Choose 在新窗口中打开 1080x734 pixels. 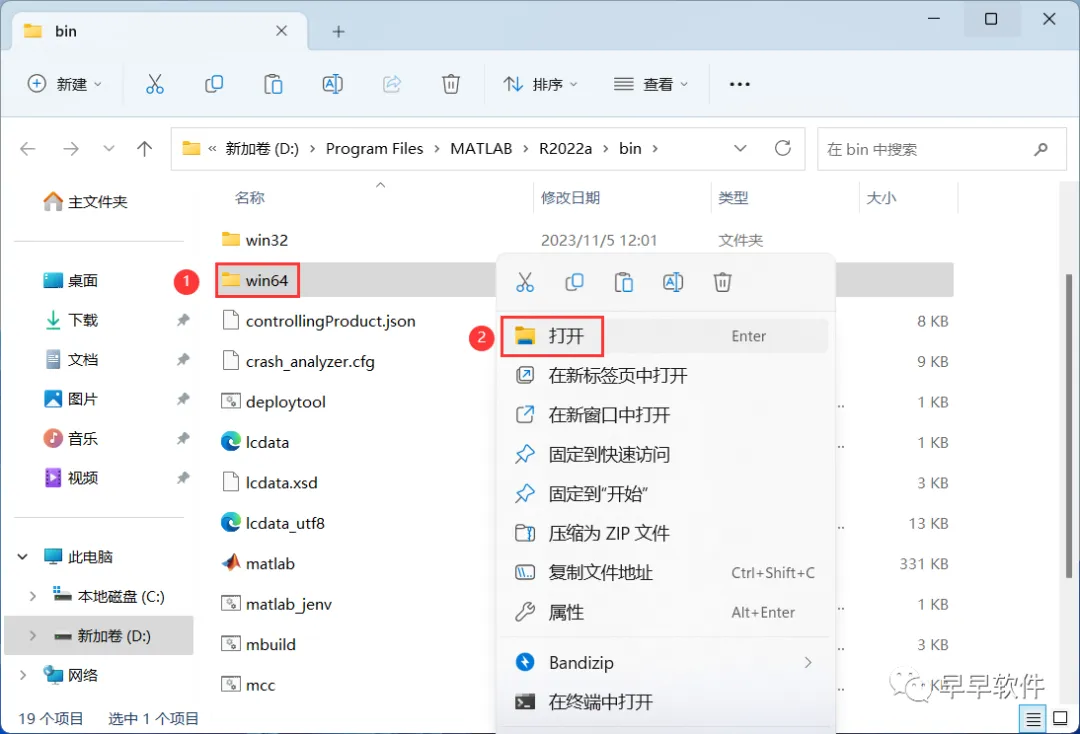665,415
